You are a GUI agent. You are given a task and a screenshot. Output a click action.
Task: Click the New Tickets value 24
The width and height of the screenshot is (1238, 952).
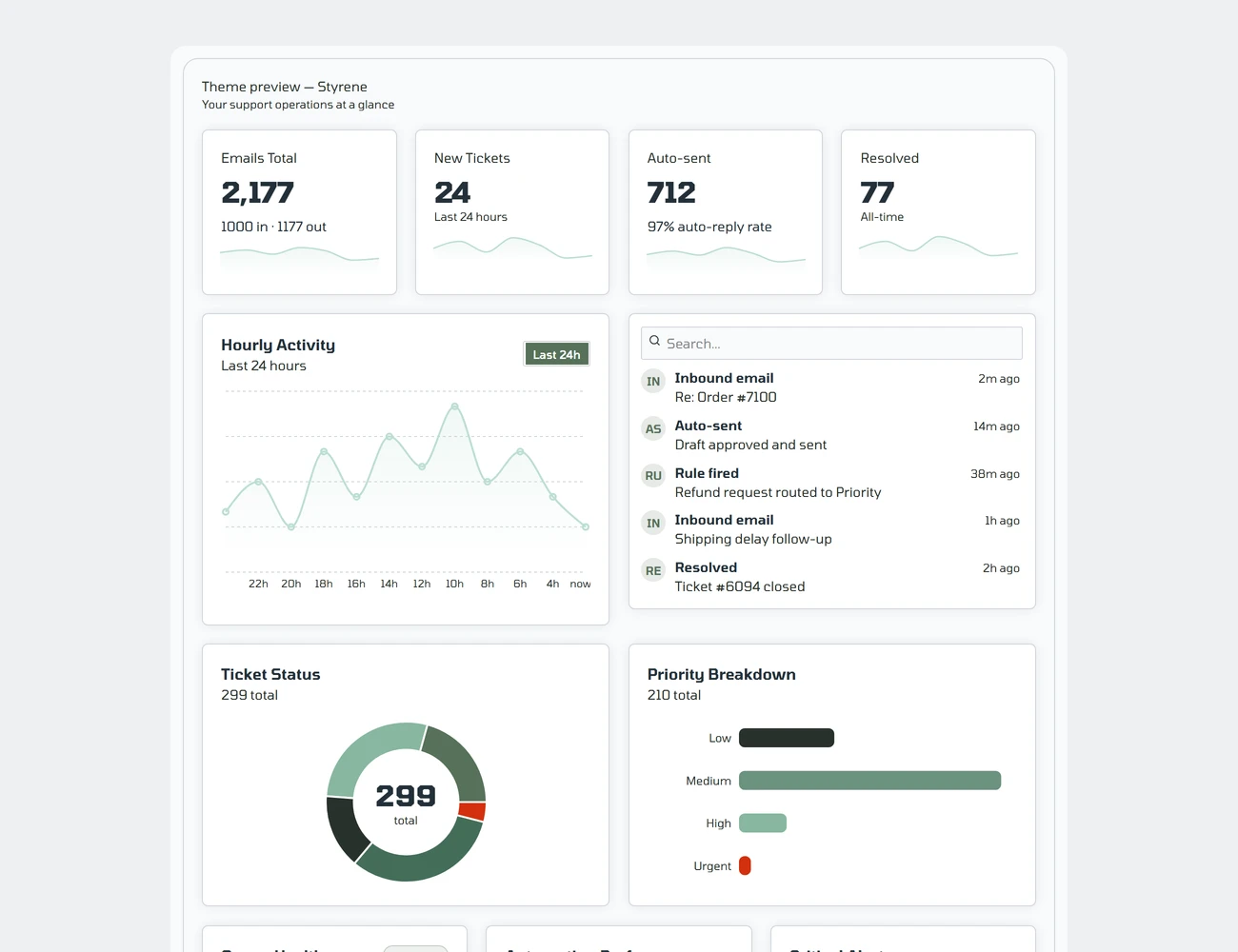point(452,193)
